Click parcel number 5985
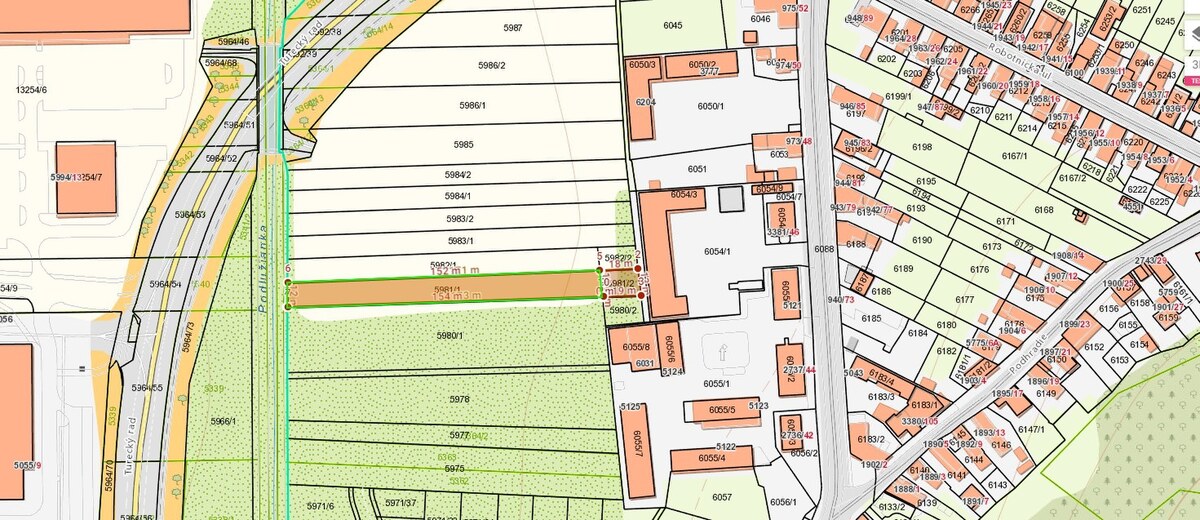Viewport: 1200px width, 520px height. pyautogui.click(x=462, y=145)
